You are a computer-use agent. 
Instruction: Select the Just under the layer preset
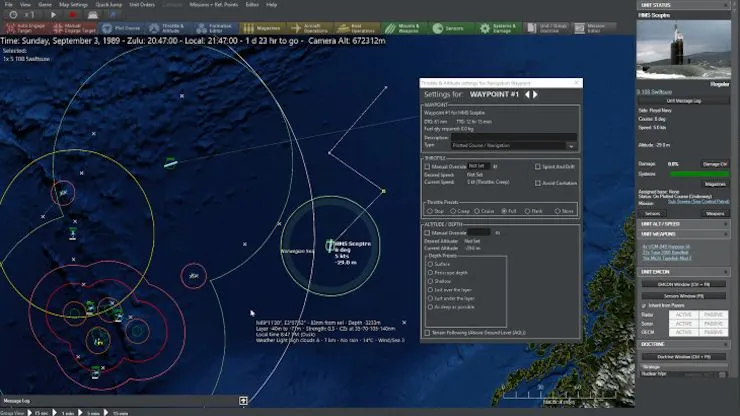tap(430, 298)
